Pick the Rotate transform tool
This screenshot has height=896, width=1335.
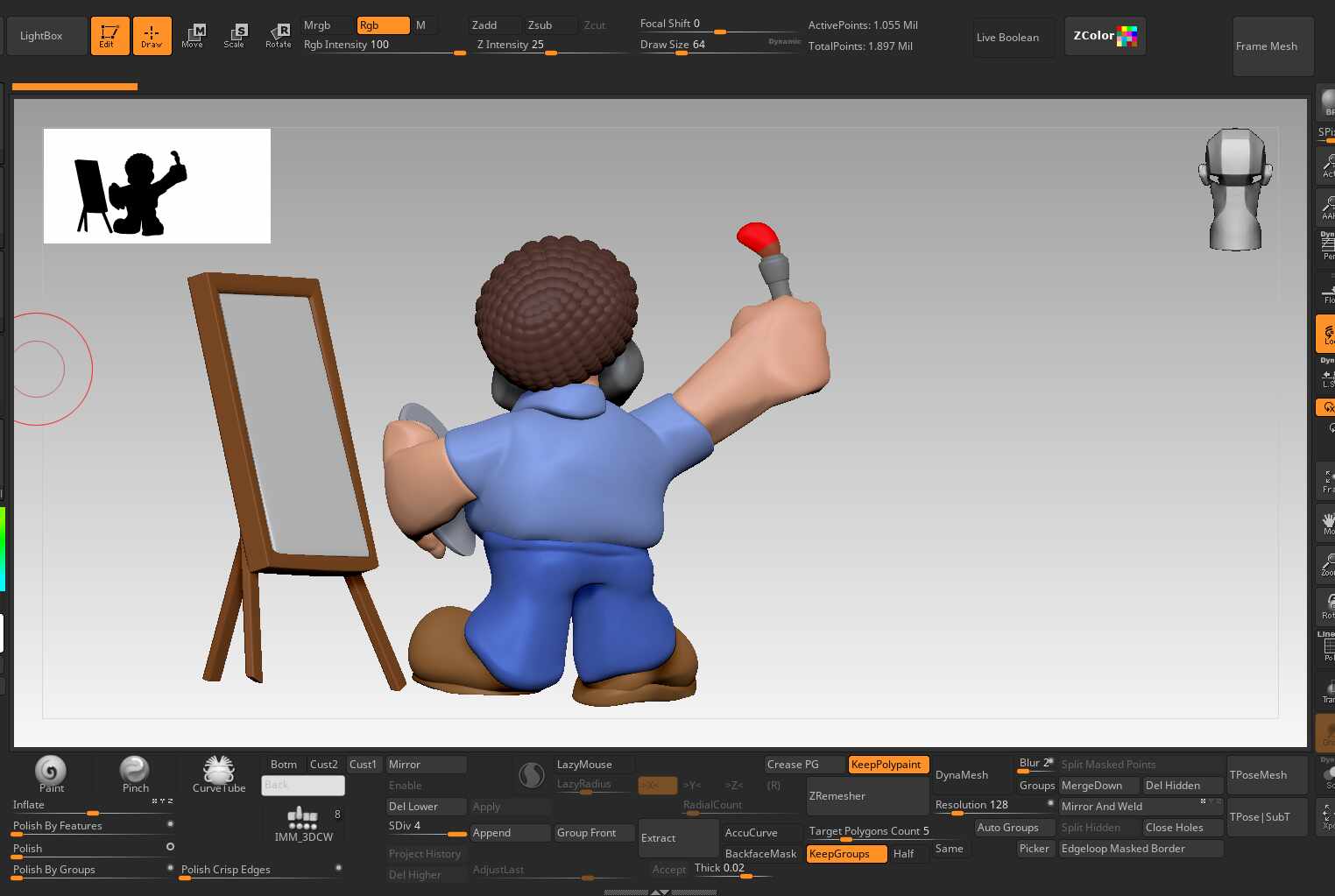pos(279,36)
